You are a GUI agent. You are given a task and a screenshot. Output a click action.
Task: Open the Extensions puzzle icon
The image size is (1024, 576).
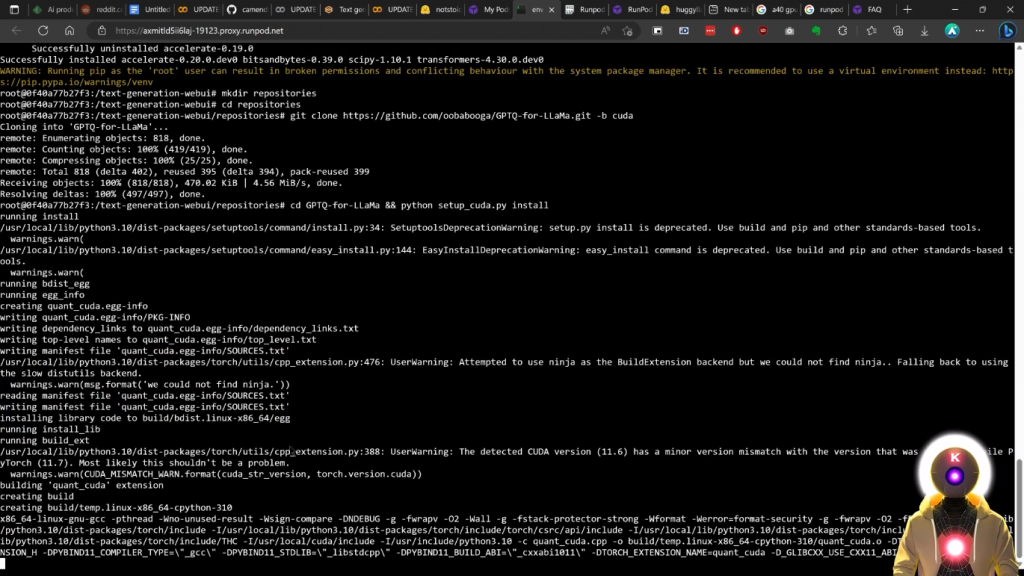coord(842,31)
